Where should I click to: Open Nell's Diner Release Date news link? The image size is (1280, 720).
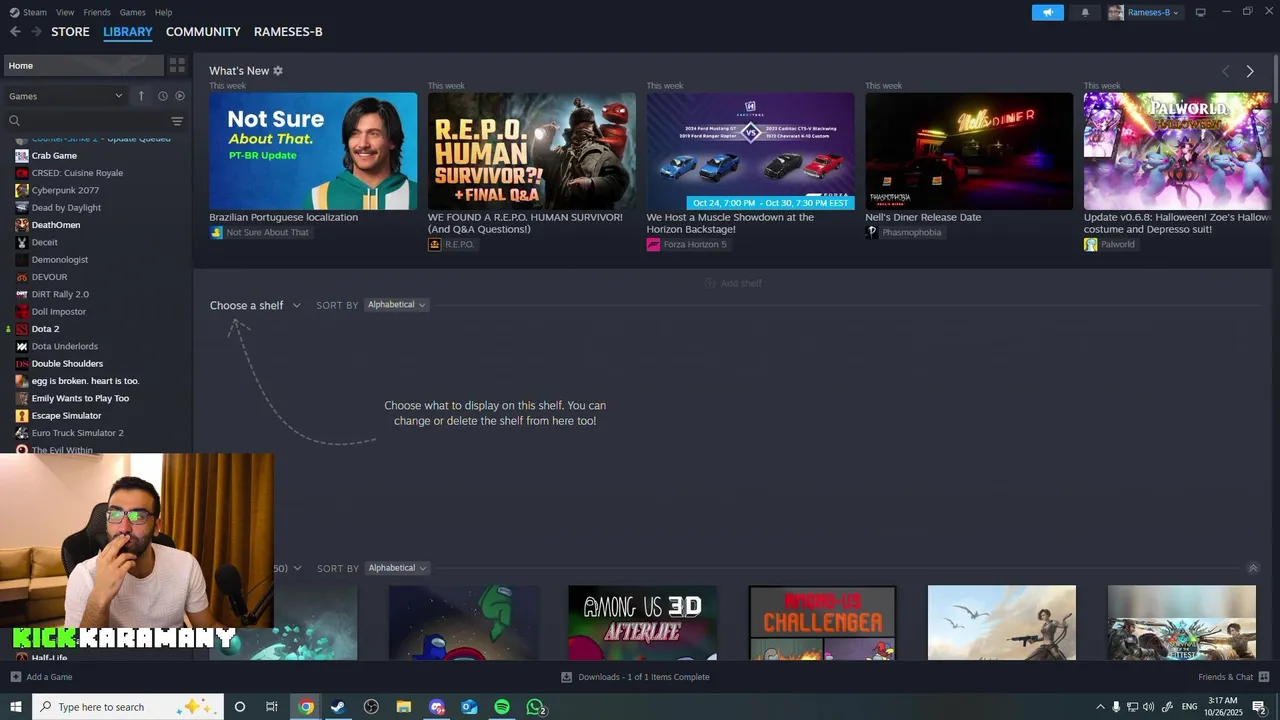coord(923,217)
